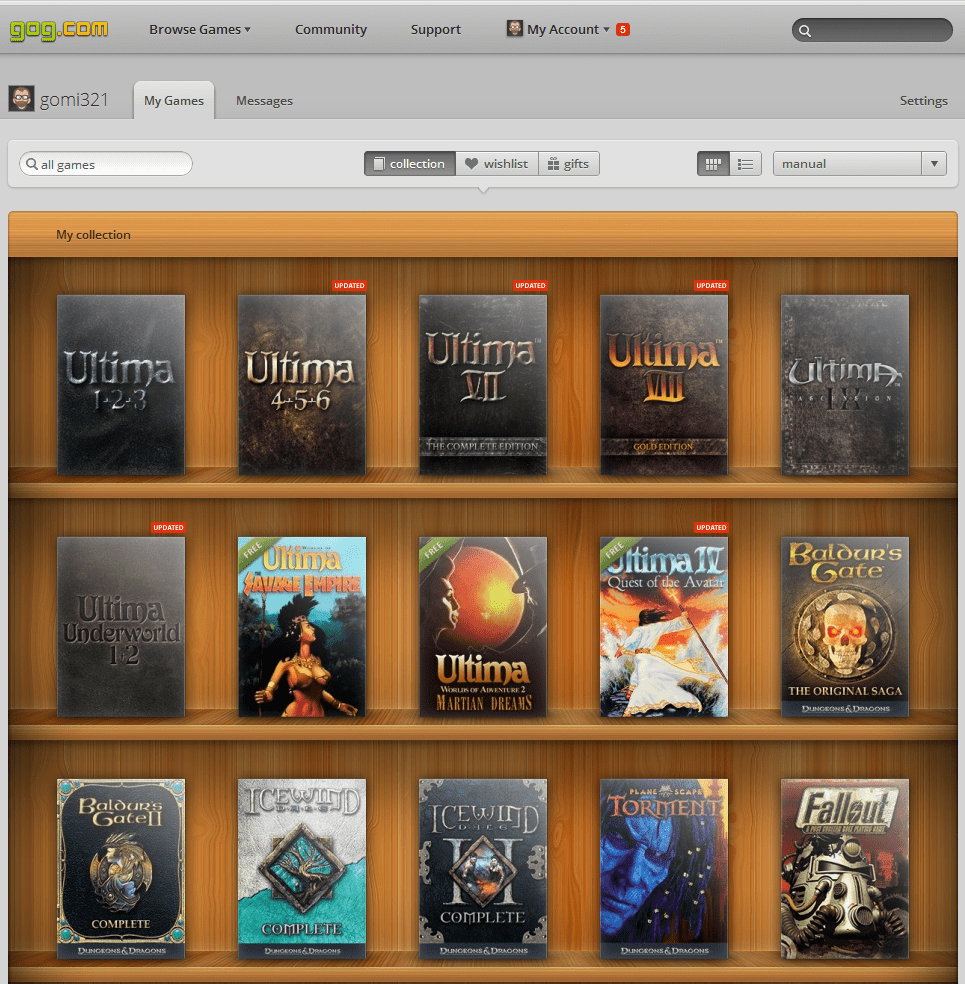Show the gifts section

[568, 164]
